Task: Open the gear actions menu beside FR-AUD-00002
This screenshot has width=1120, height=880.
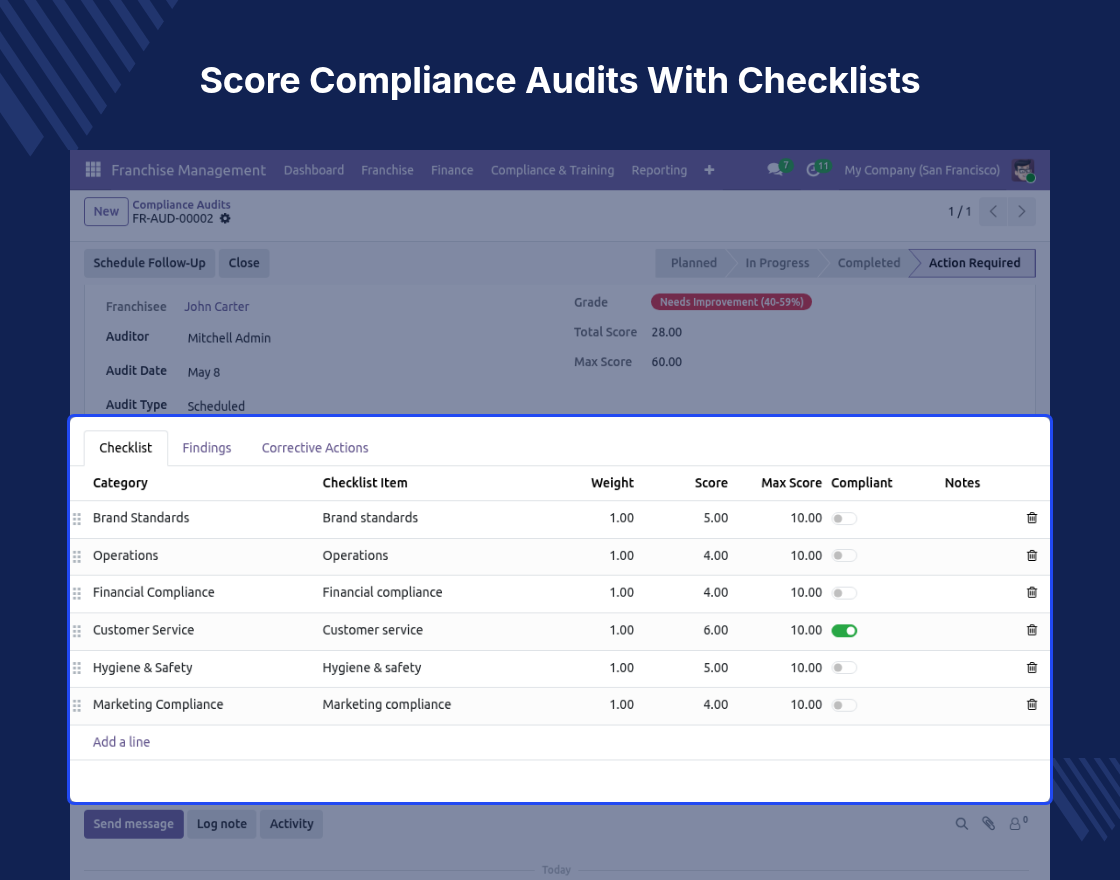Action: click(x=225, y=219)
